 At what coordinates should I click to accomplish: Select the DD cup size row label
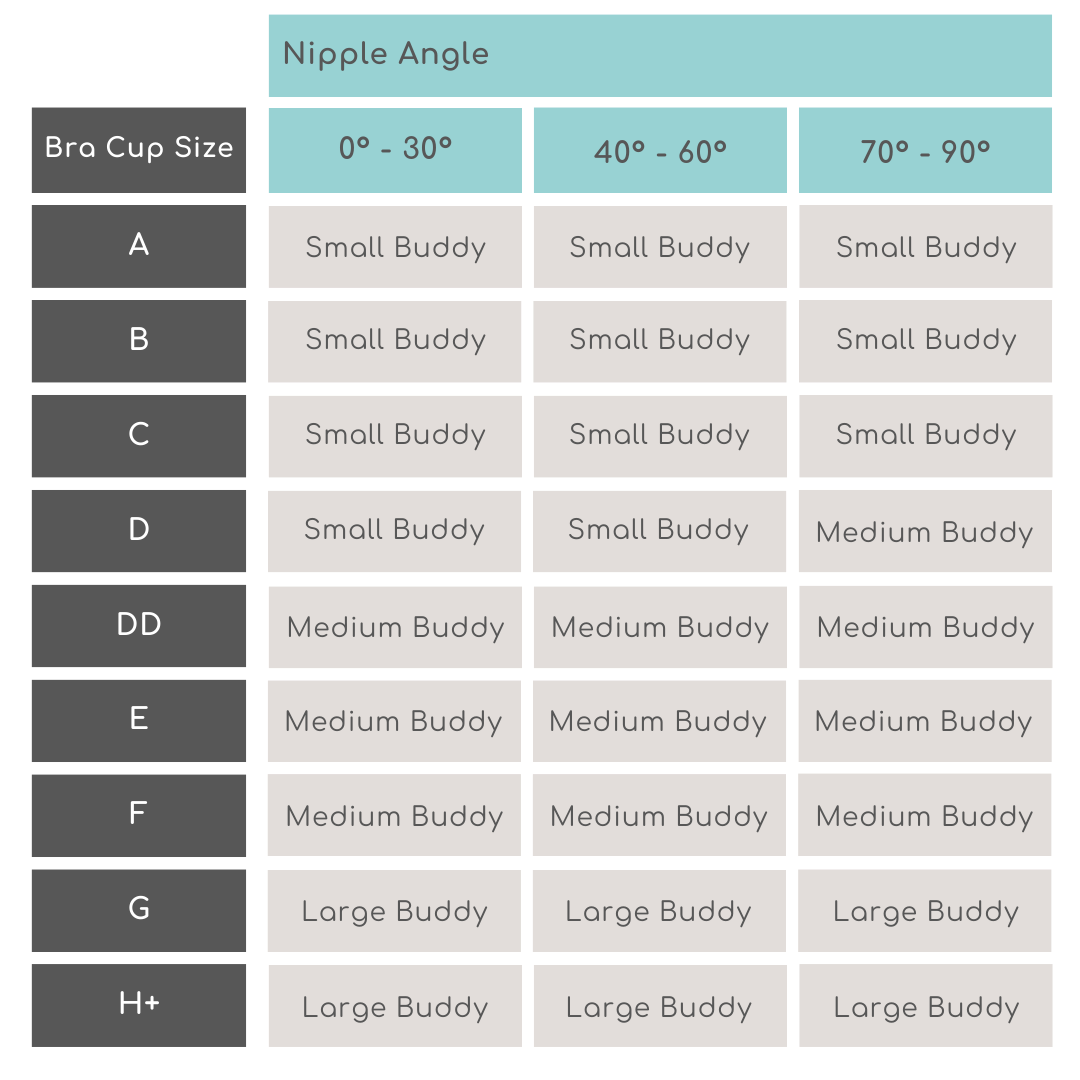point(139,626)
